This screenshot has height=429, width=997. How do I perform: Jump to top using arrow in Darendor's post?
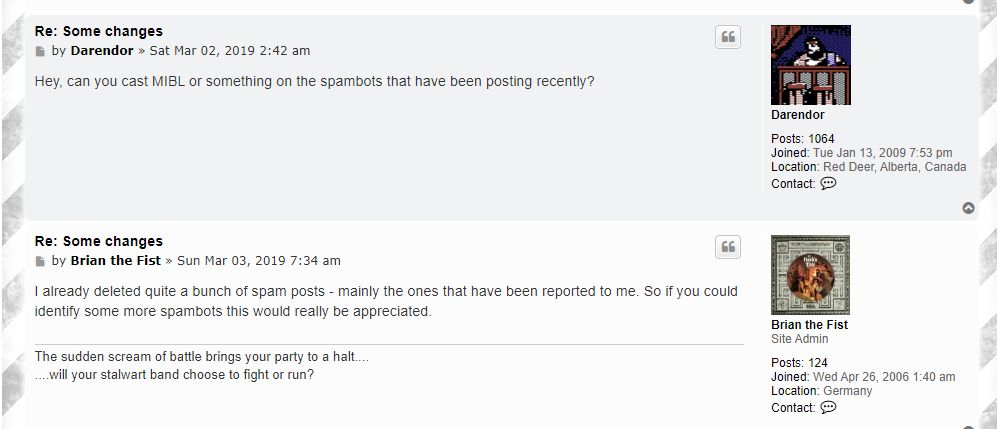968,208
